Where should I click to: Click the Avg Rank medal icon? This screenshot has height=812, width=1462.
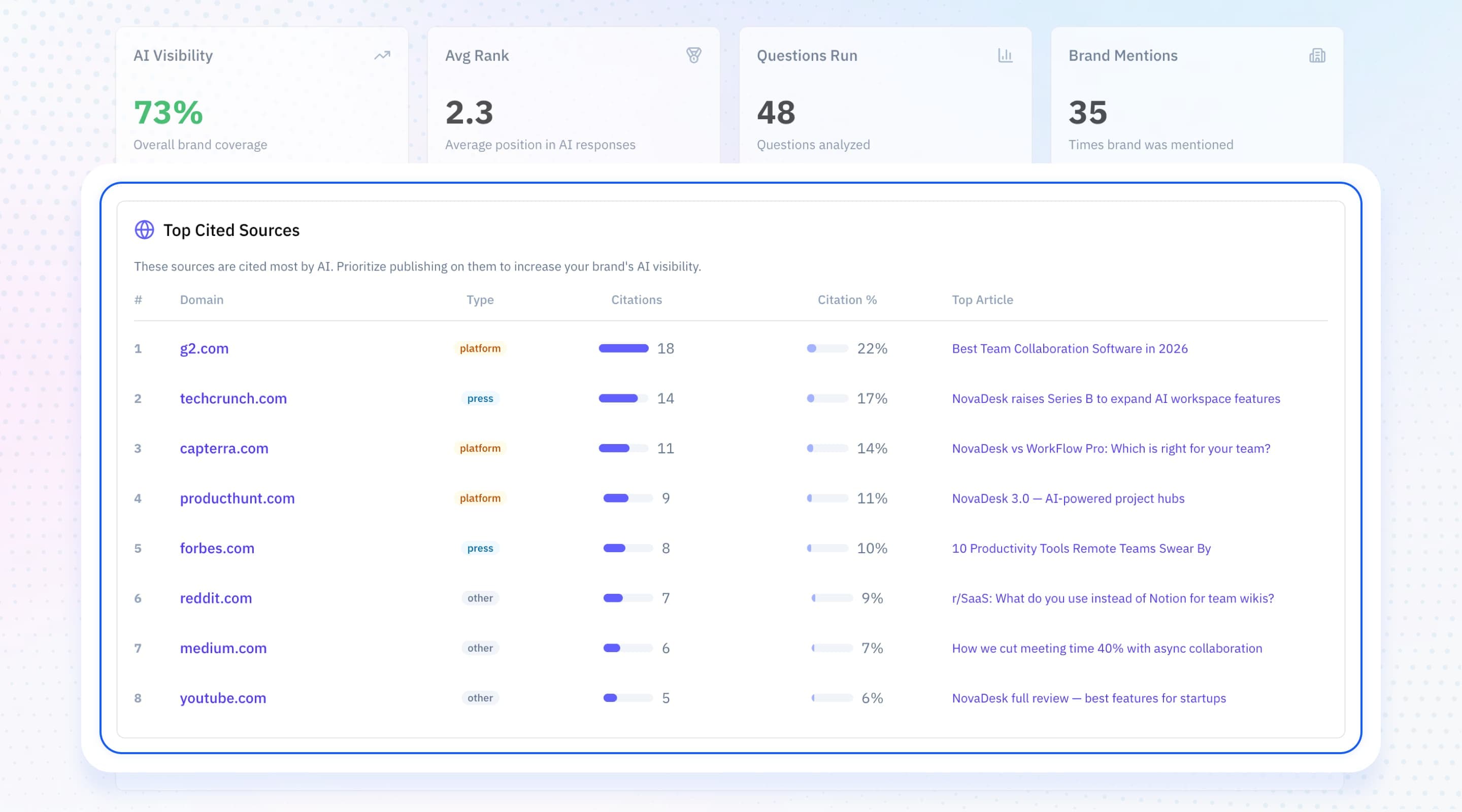pos(693,55)
